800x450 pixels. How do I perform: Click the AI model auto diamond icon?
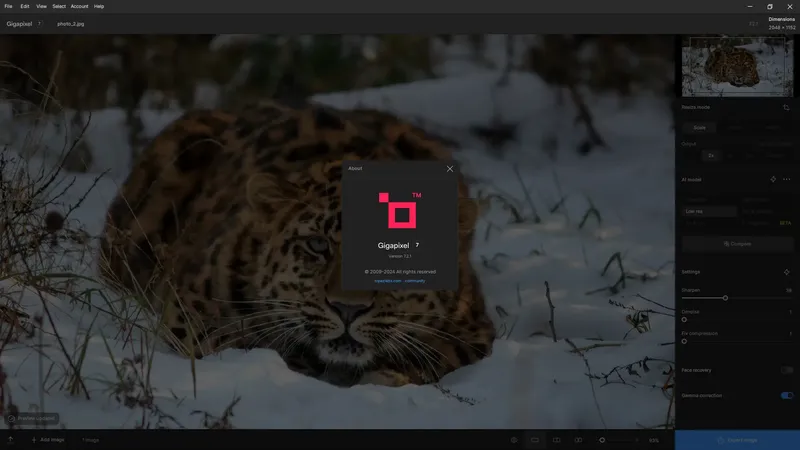coord(773,179)
